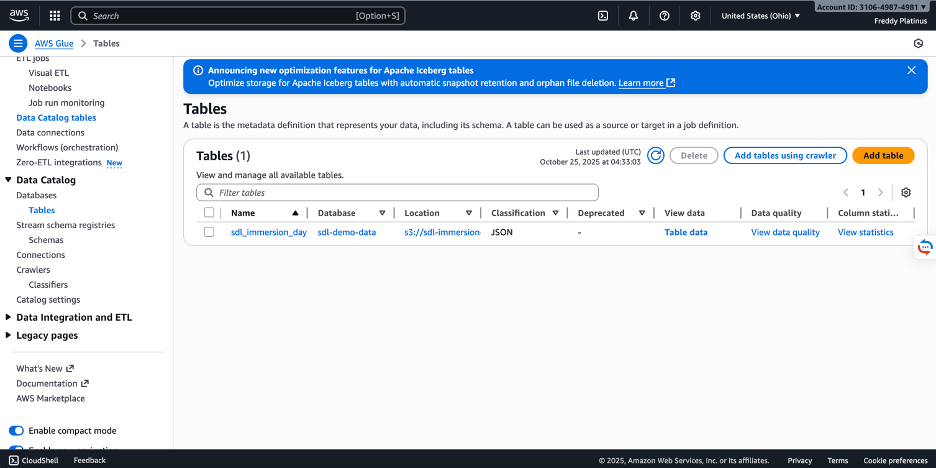Open Workflows (orchestration) page
Viewport: 936px width, 468px height.
[67, 147]
